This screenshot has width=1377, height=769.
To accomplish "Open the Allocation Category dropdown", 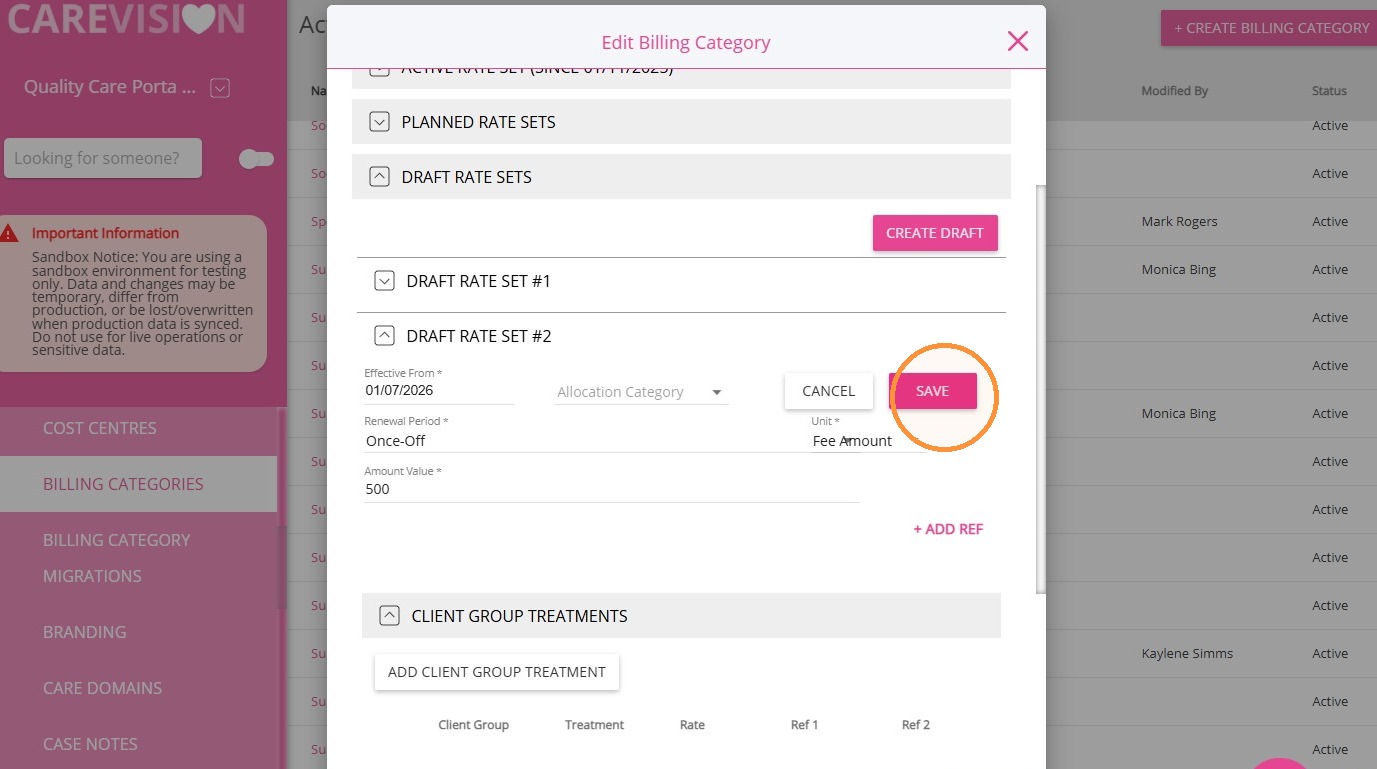I will tap(642, 392).
